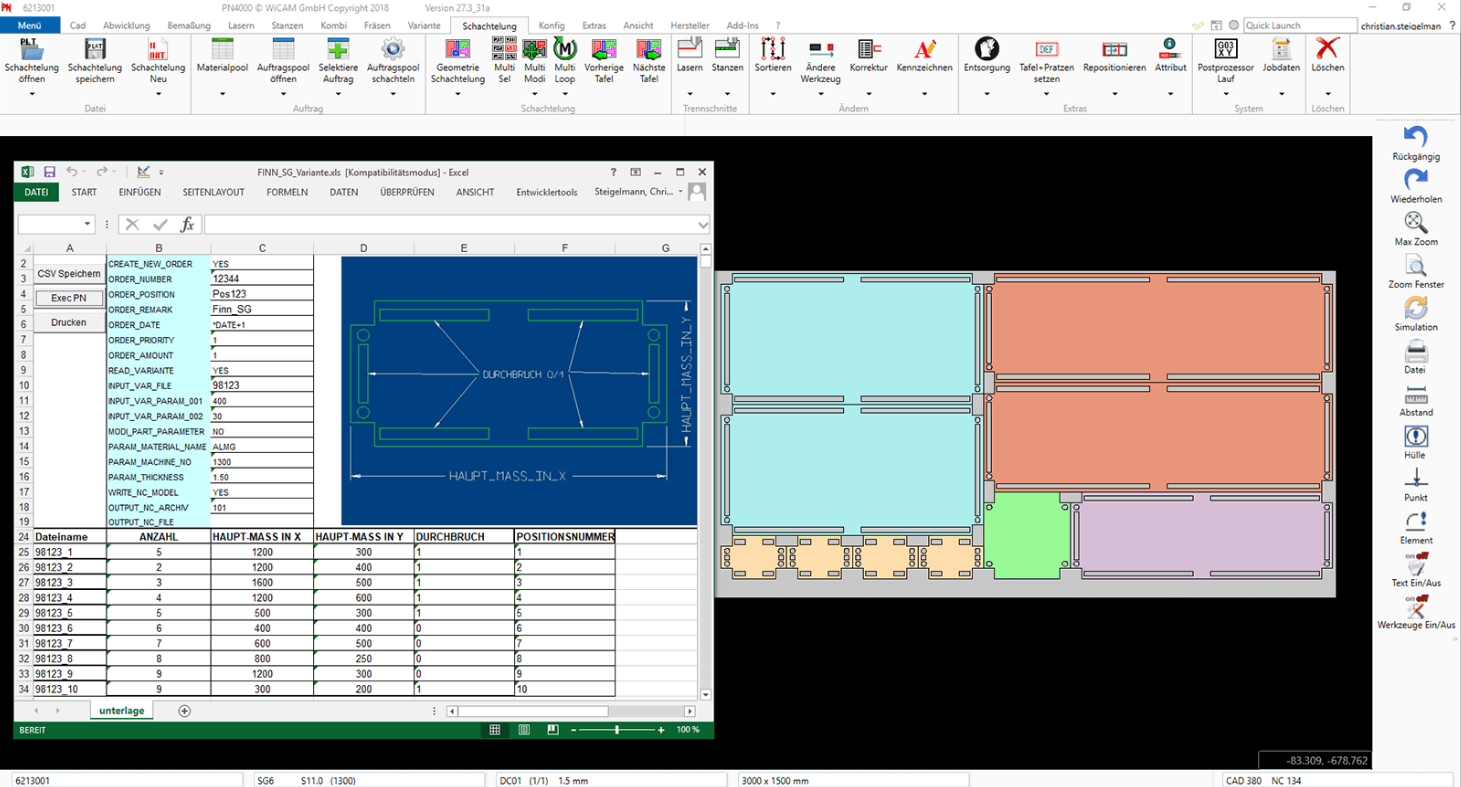Click the Sortieren icon
1461x787 pixels.
tap(773, 48)
